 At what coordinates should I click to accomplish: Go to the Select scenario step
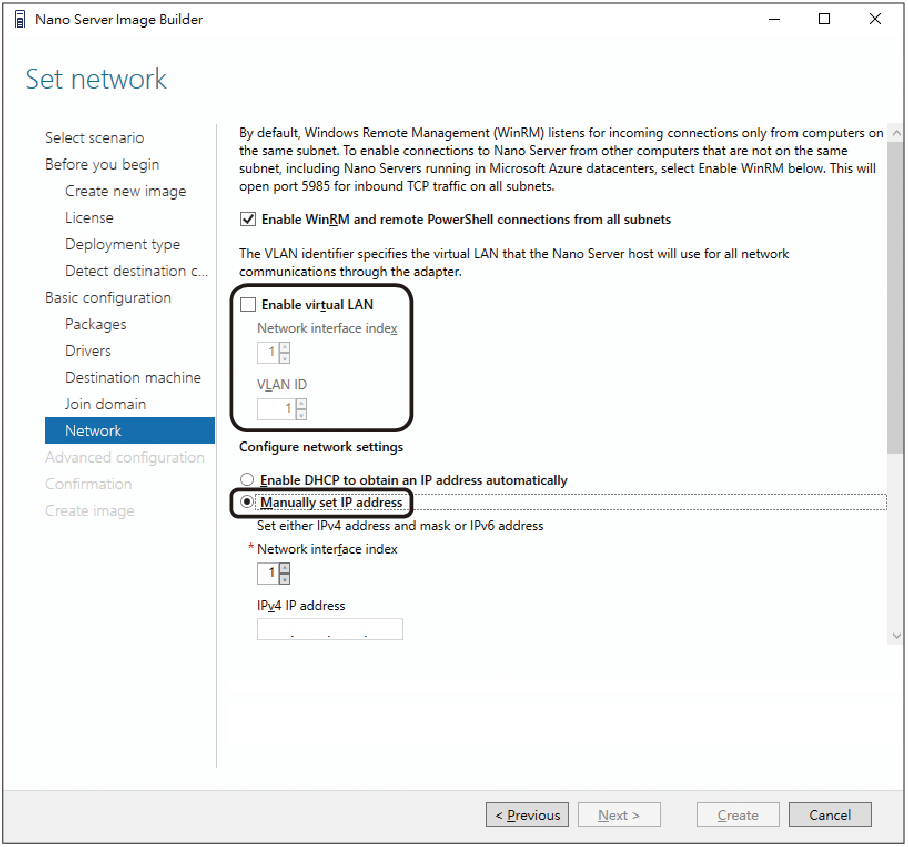pyautogui.click(x=95, y=138)
